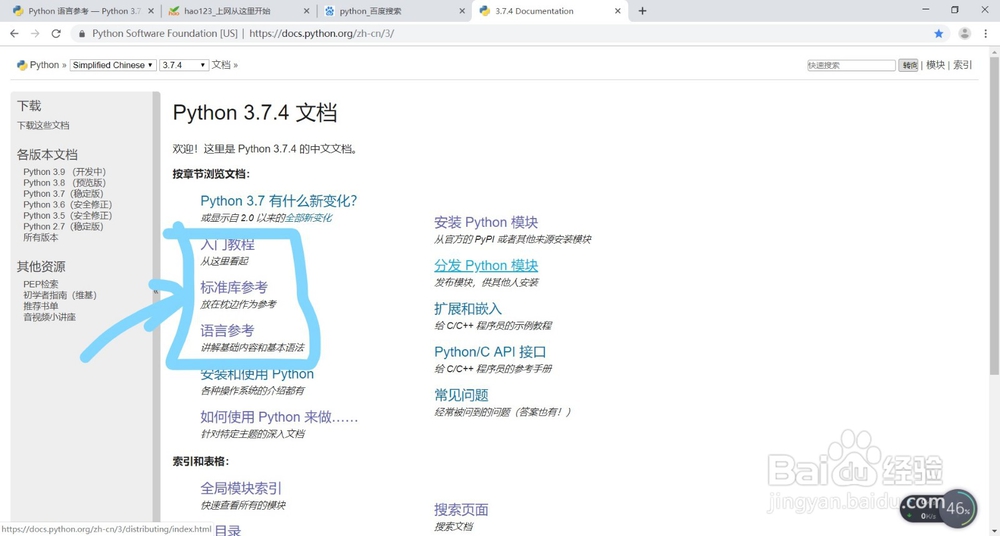Open the 3.7.4 version dropdown
1000x536 pixels.
pyautogui.click(x=184, y=65)
